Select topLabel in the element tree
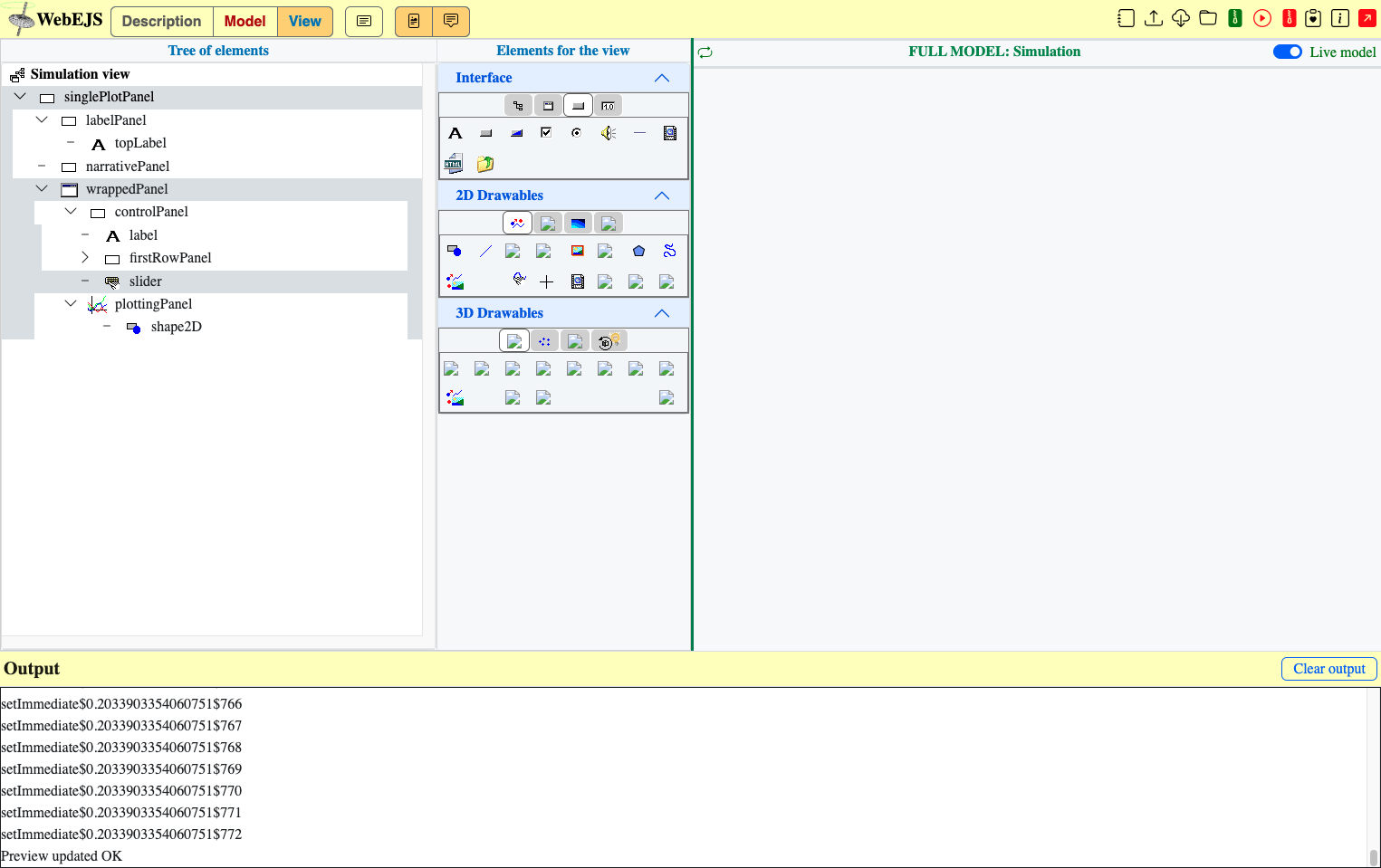 pyautogui.click(x=140, y=143)
